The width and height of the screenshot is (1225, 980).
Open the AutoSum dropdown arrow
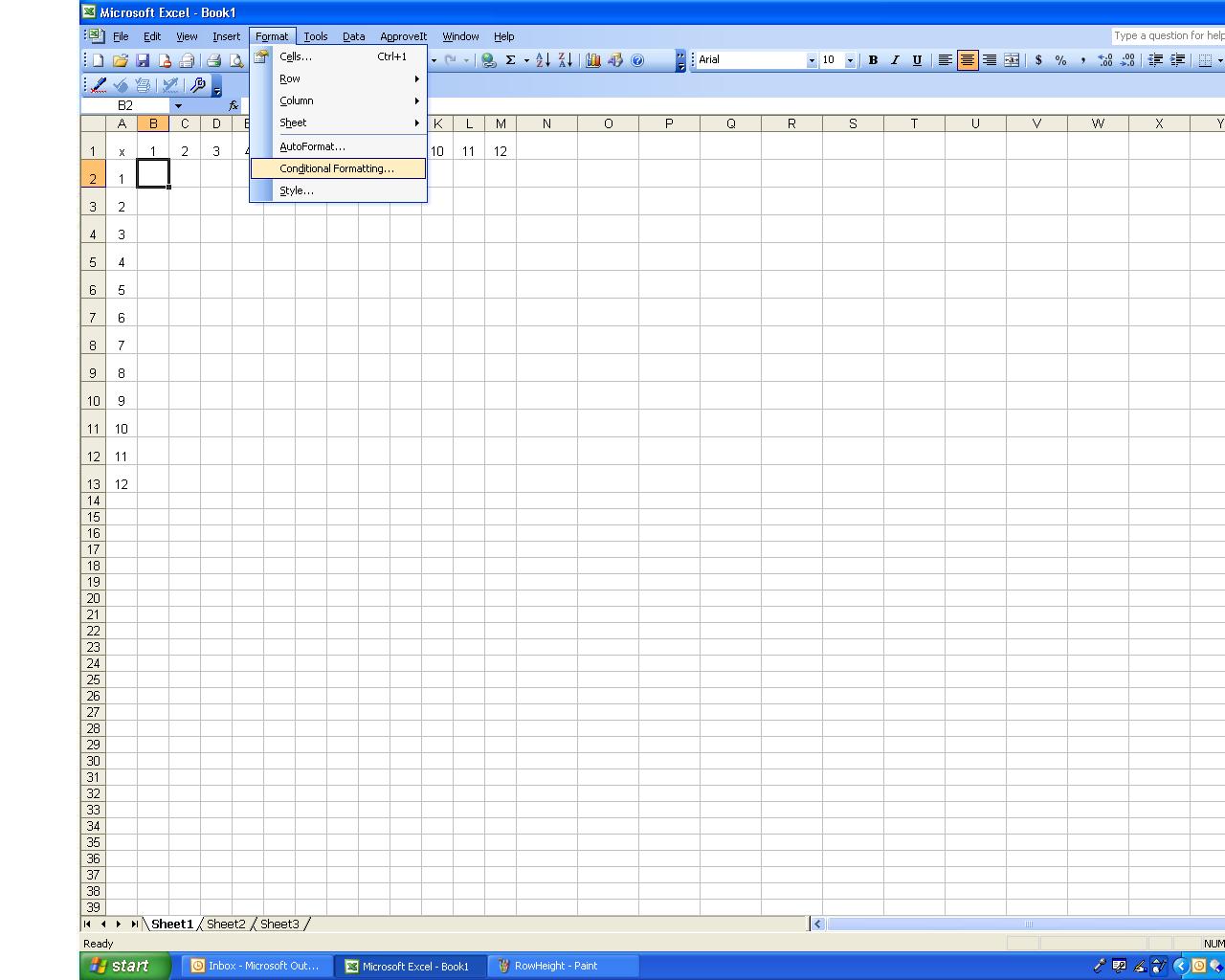(x=526, y=60)
